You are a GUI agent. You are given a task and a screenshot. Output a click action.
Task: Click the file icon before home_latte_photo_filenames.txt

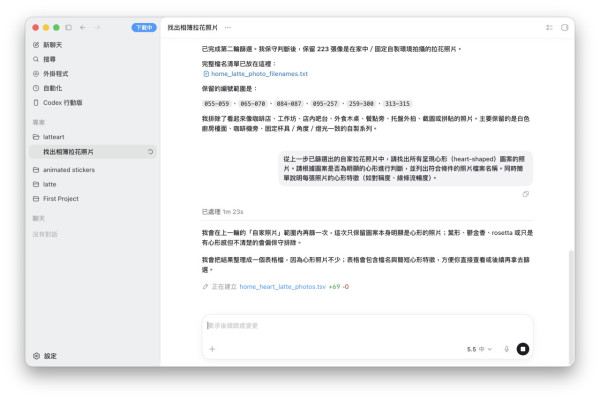click(x=206, y=74)
